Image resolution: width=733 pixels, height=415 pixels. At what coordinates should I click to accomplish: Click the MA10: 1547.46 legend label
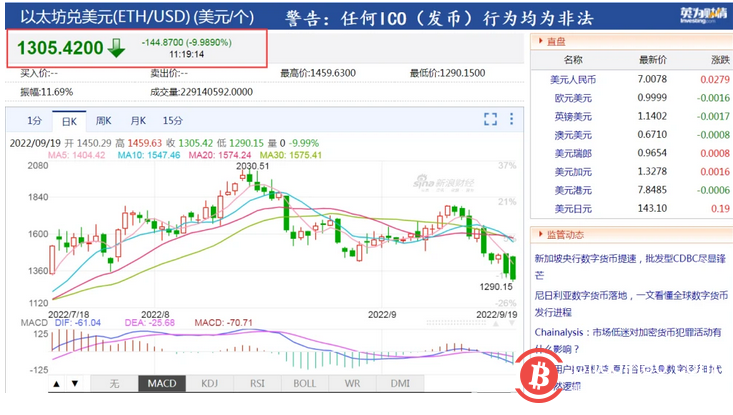point(149,155)
